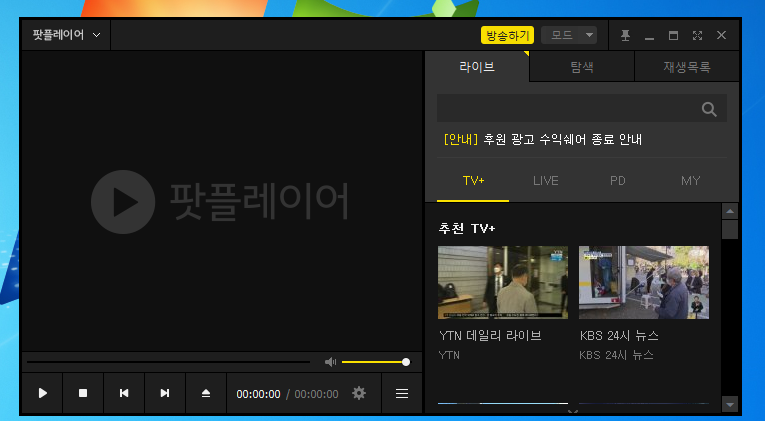Image resolution: width=765 pixels, height=421 pixels.
Task: Select the TV+ category tab
Action: pos(473,181)
